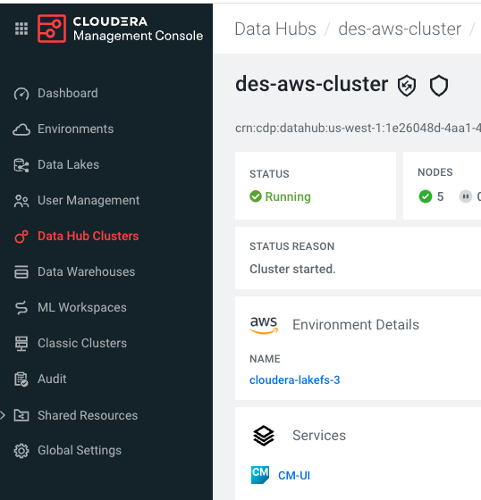Click the shield icon with arrows beside cluster name

[407, 86]
